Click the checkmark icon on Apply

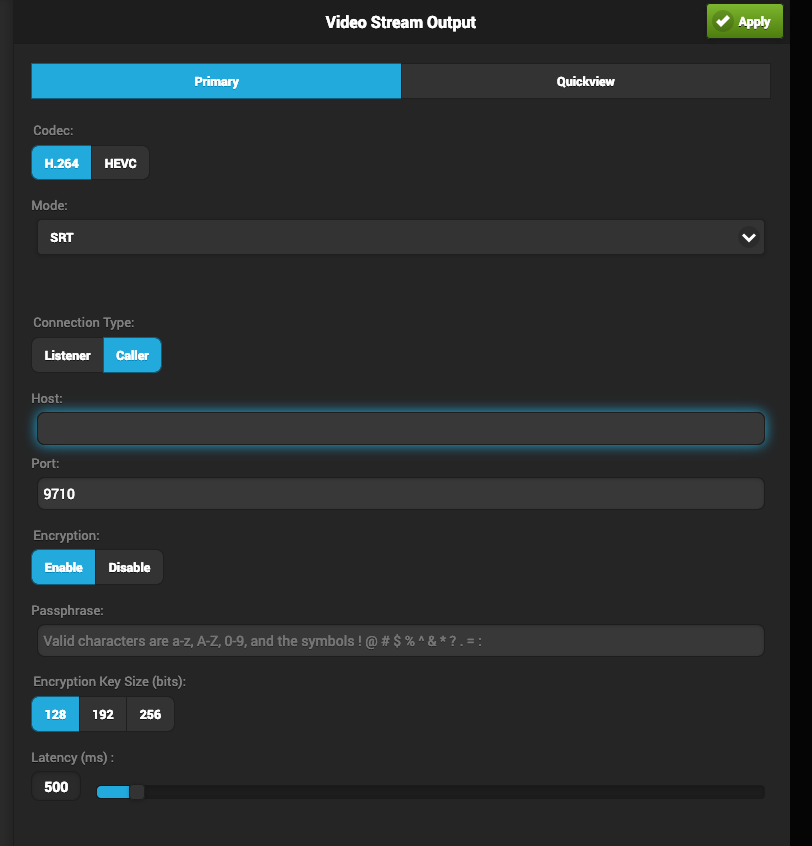(723, 21)
